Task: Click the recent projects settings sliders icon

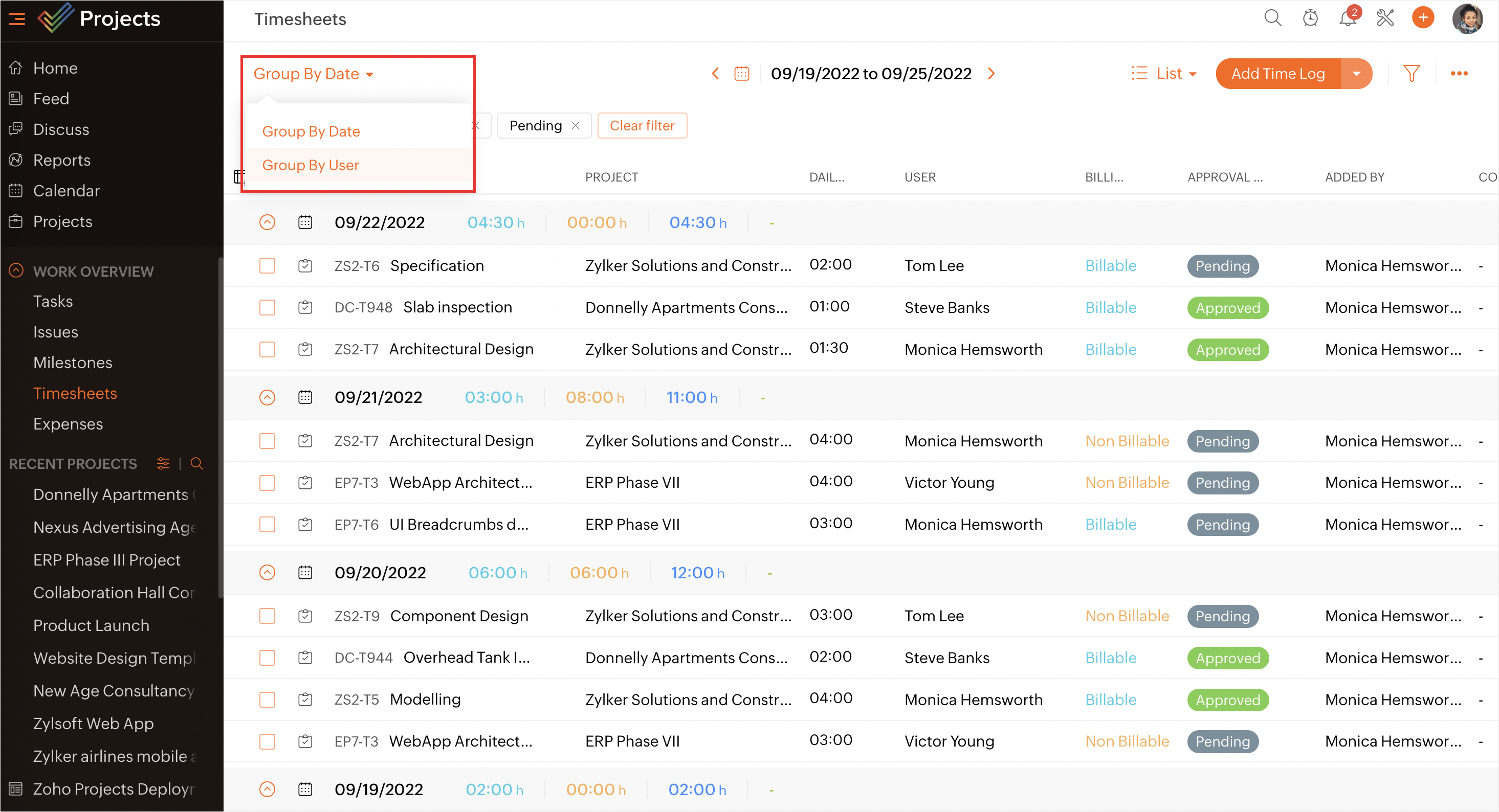Action: click(x=163, y=464)
